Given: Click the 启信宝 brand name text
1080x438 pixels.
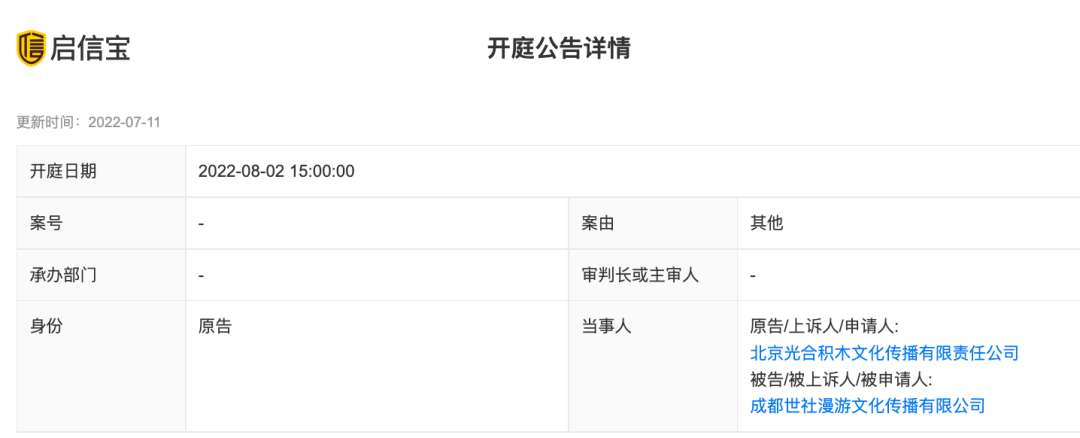Looking at the screenshot, I should pyautogui.click(x=90, y=49).
